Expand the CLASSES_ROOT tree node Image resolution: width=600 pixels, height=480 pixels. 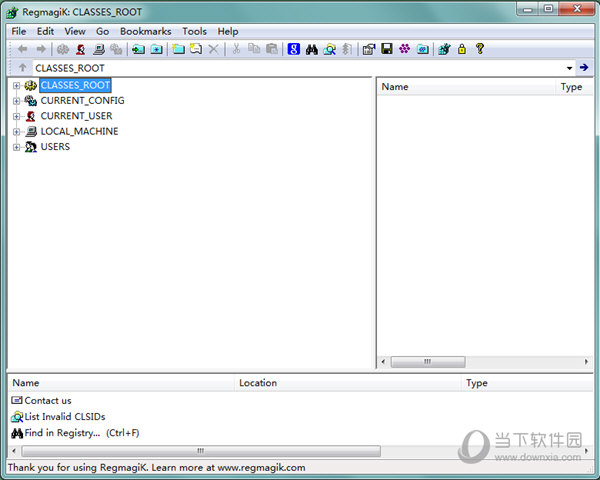16,85
